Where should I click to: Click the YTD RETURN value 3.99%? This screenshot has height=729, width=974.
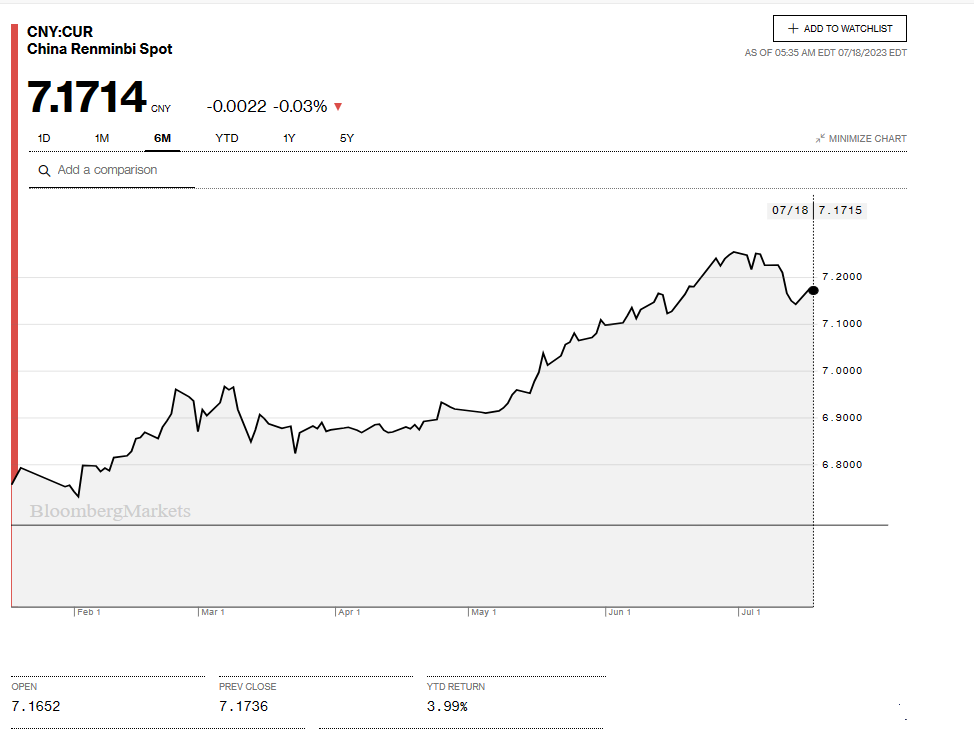(x=446, y=706)
